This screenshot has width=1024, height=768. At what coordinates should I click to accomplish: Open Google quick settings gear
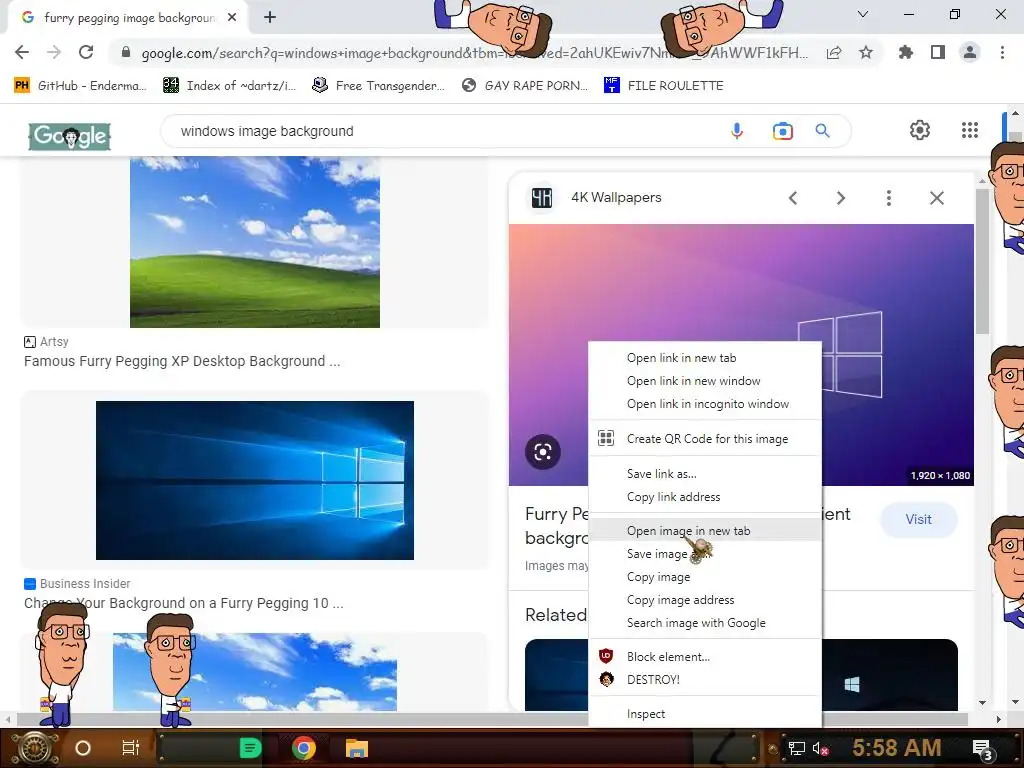(x=920, y=130)
